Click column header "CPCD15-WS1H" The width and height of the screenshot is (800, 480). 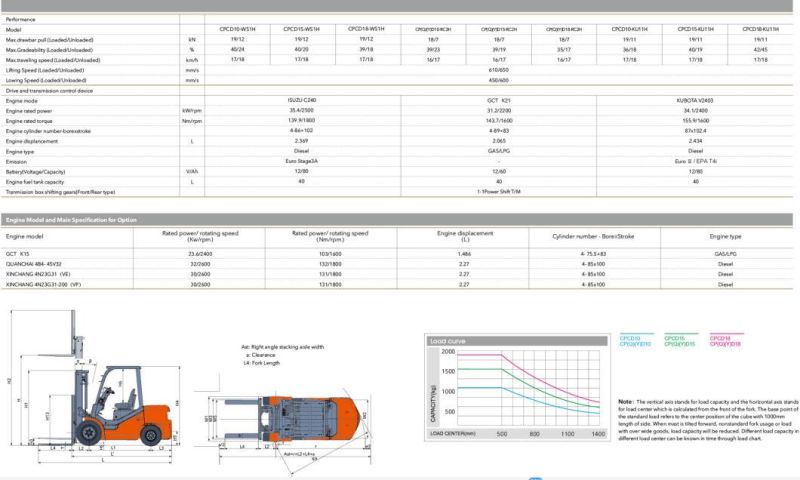pyautogui.click(x=302, y=29)
